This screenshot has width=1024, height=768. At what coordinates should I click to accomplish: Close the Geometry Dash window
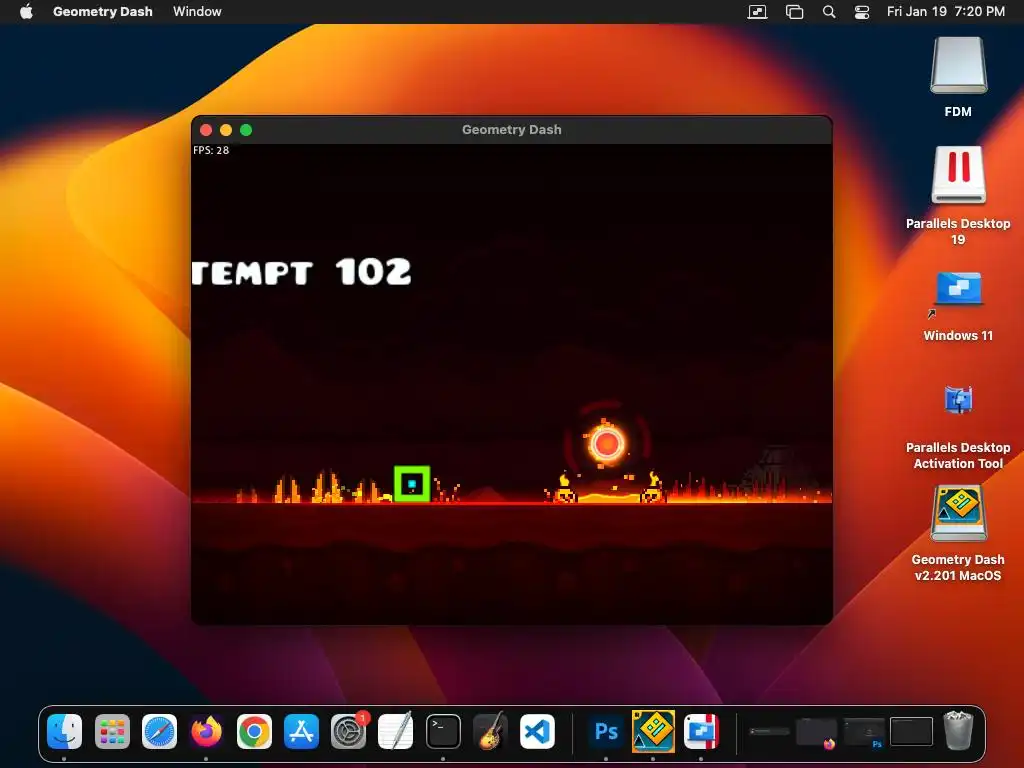[206, 130]
